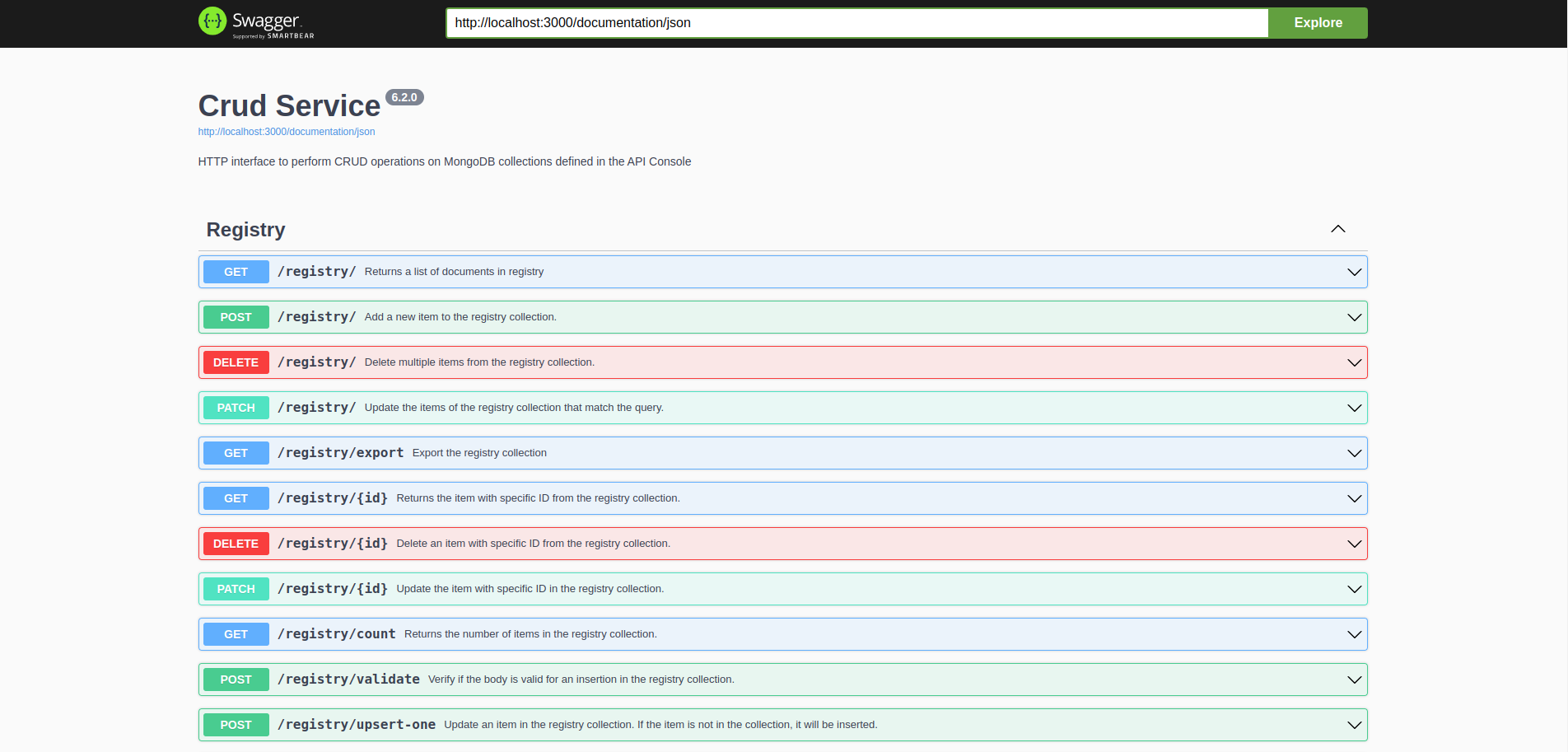Click the POST badge for /registry/validate

click(x=236, y=680)
